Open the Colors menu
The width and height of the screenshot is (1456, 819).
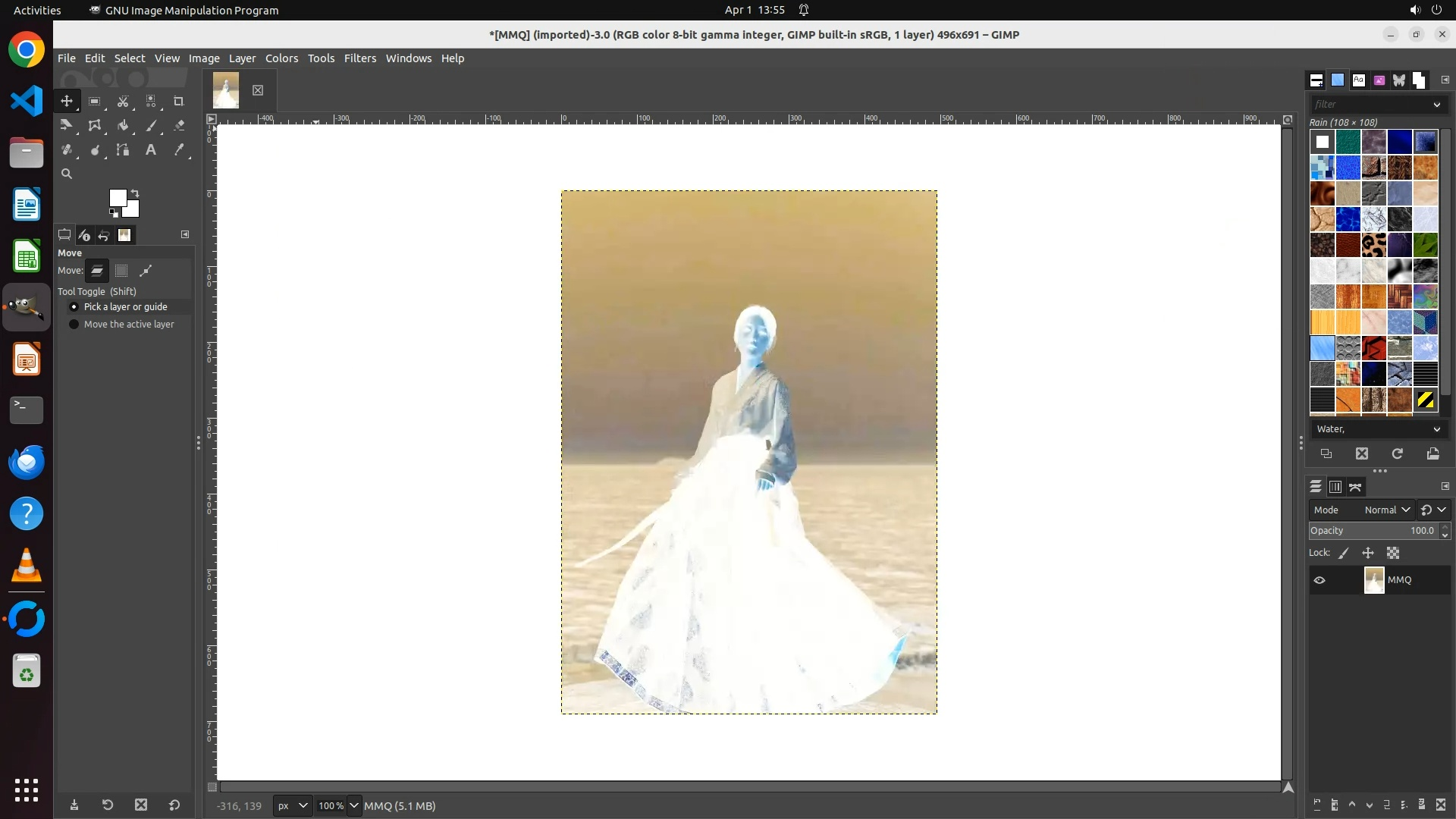coord(281,58)
